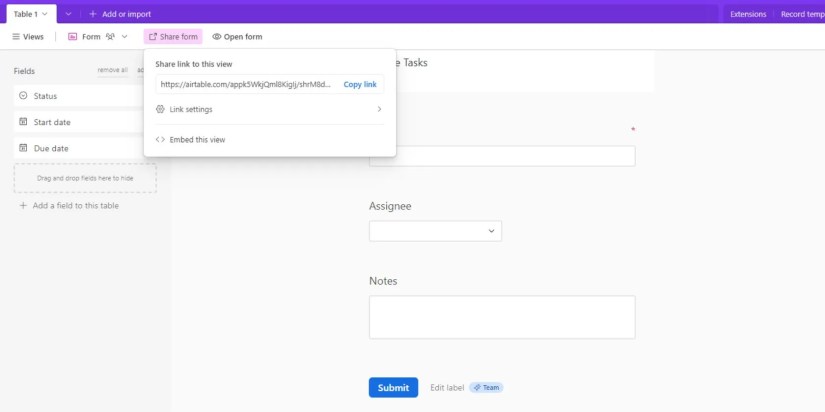Image resolution: width=825 pixels, height=412 pixels.
Task: Click the eye icon in Open form
Action: pos(217,37)
